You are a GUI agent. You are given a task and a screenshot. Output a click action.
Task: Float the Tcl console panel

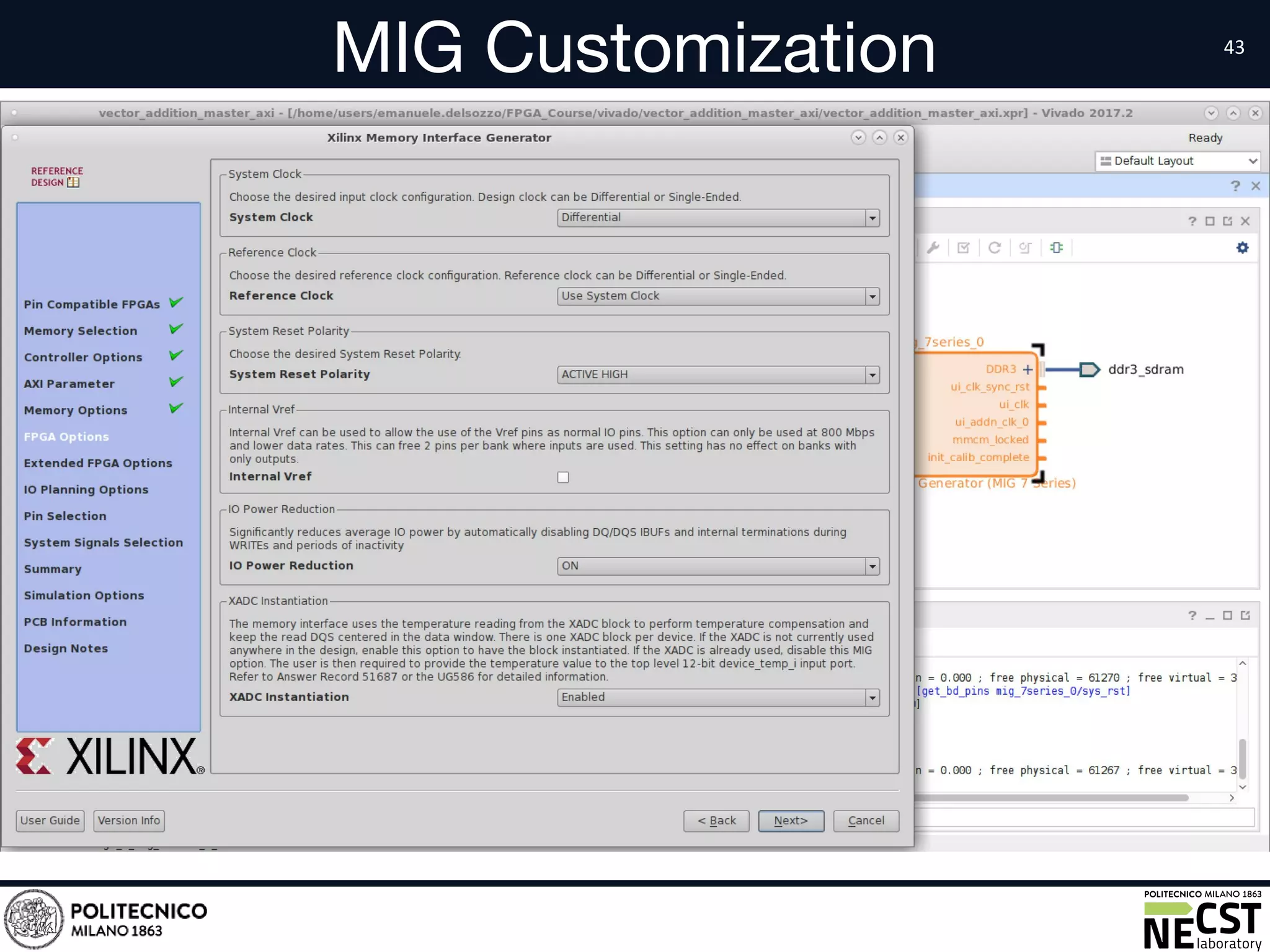click(x=1245, y=615)
